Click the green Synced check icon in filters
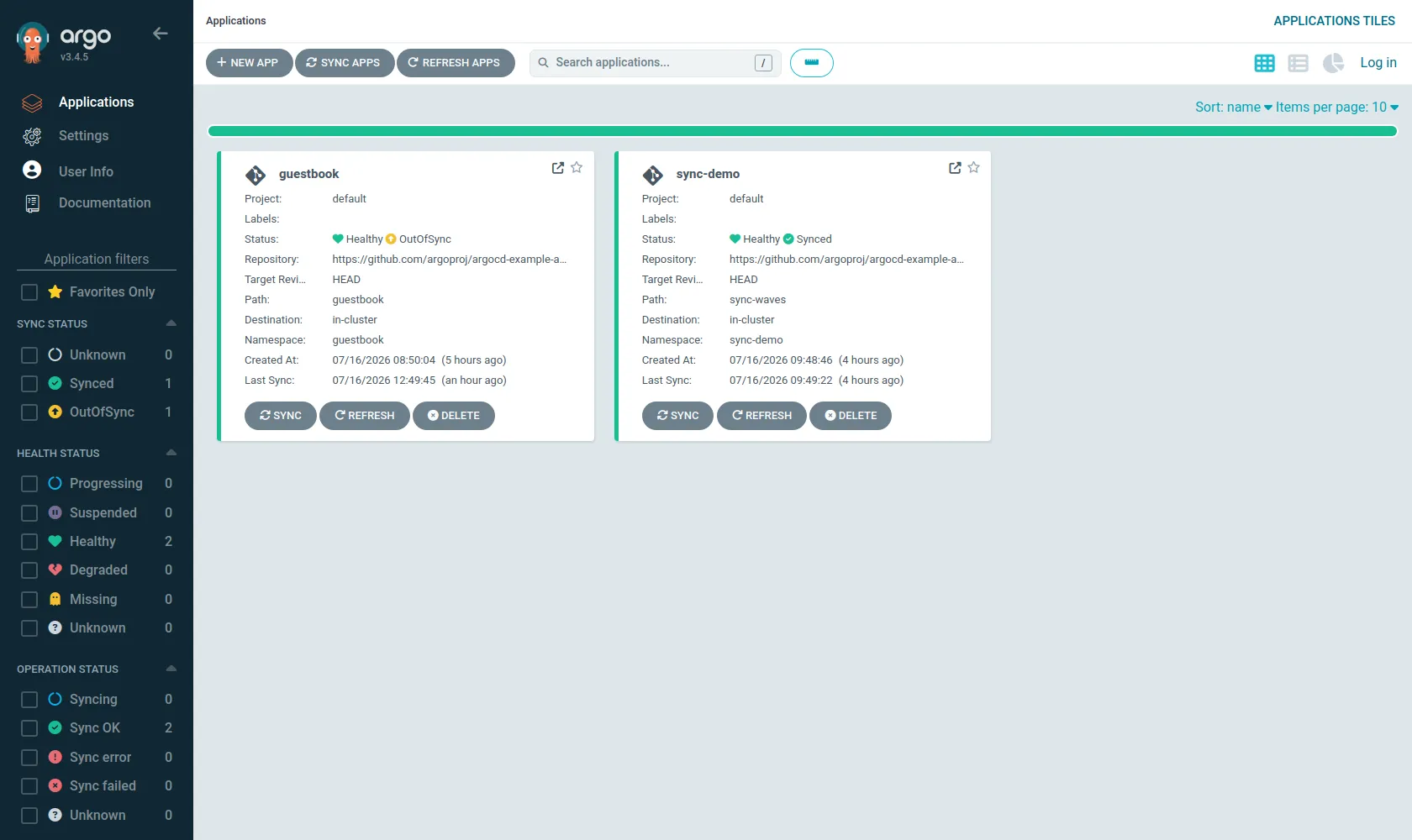 tap(55, 383)
